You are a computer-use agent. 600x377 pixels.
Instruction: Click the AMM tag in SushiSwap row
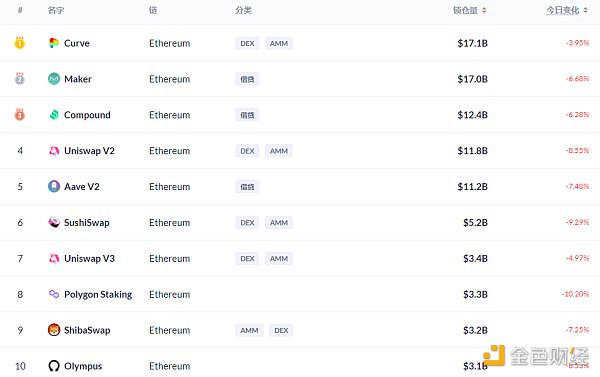click(279, 222)
